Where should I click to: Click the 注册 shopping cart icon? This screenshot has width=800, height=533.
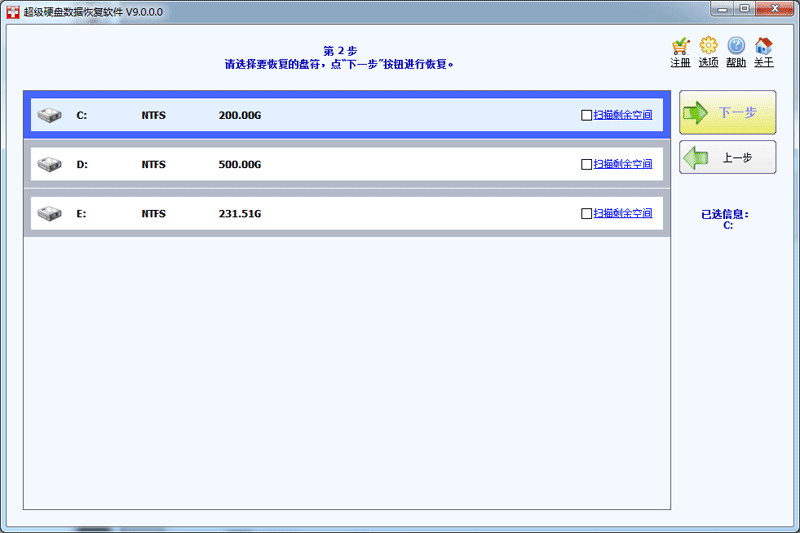tap(680, 46)
